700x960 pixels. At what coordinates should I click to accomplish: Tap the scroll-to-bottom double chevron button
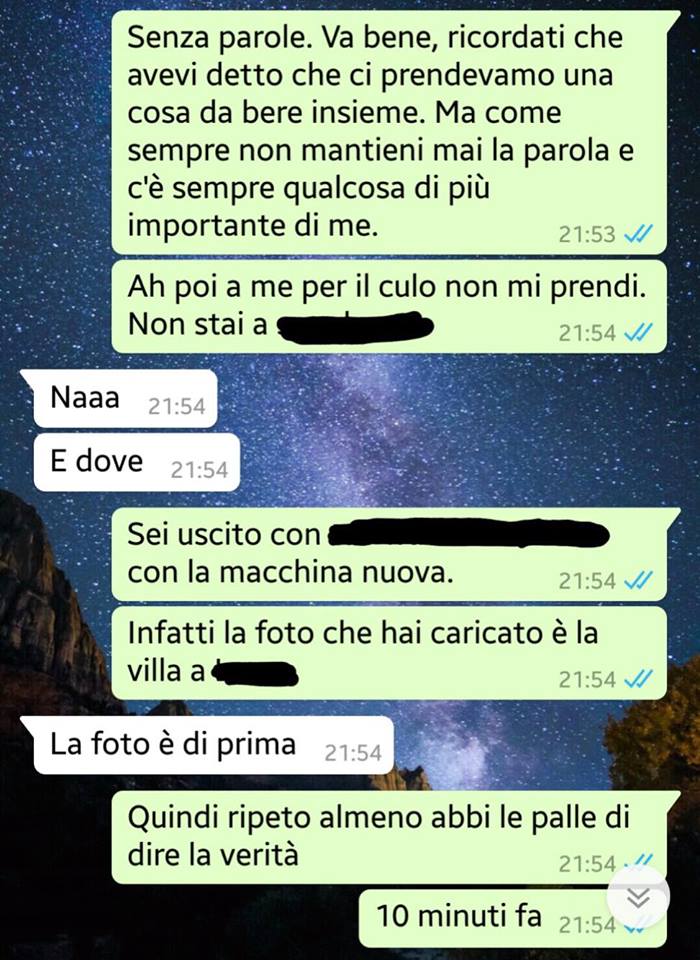(638, 897)
